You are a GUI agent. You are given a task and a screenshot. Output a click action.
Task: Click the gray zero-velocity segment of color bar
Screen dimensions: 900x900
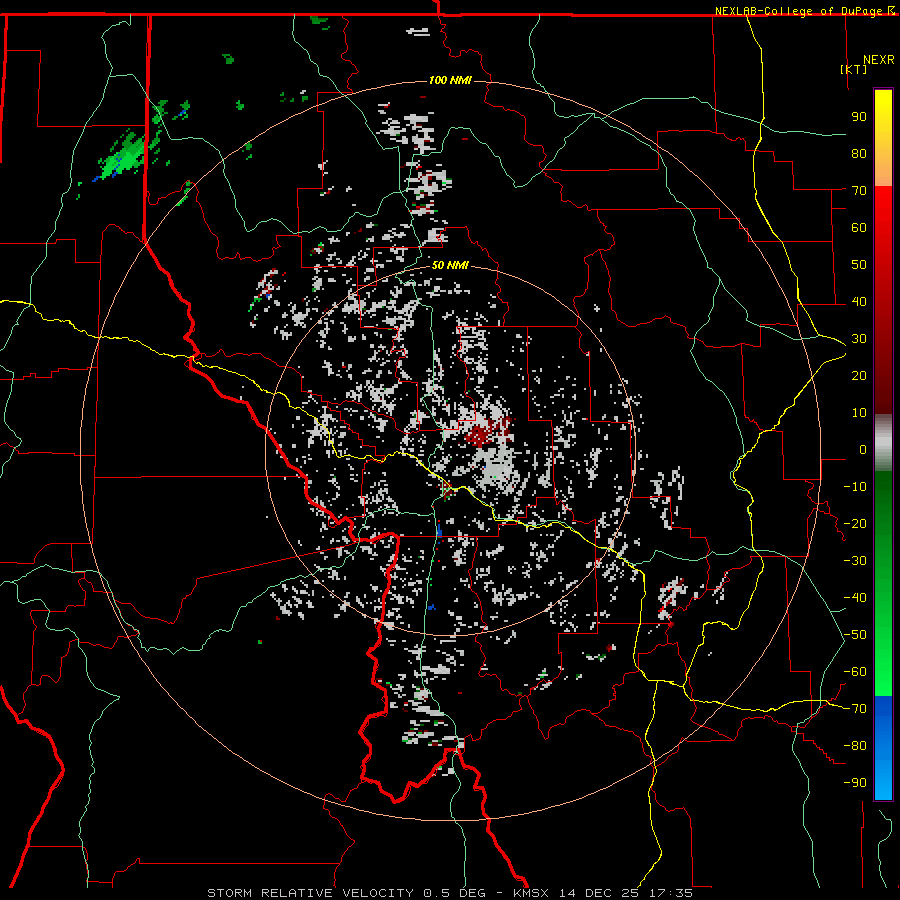pyautogui.click(x=883, y=443)
